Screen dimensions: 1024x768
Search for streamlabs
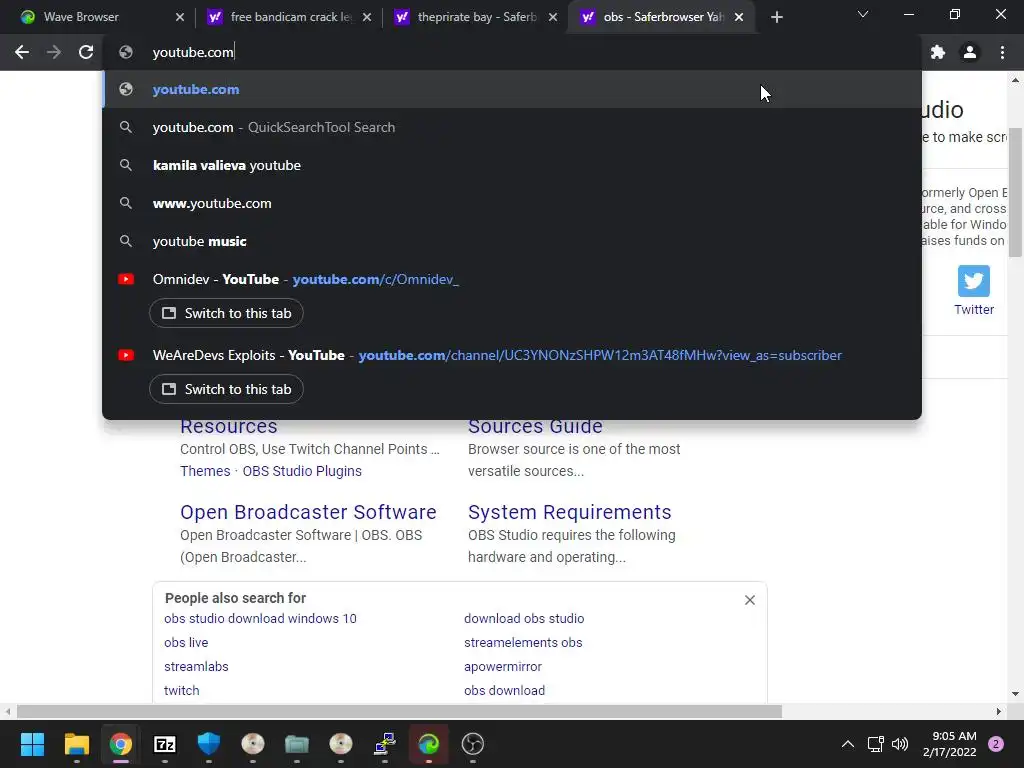click(196, 667)
